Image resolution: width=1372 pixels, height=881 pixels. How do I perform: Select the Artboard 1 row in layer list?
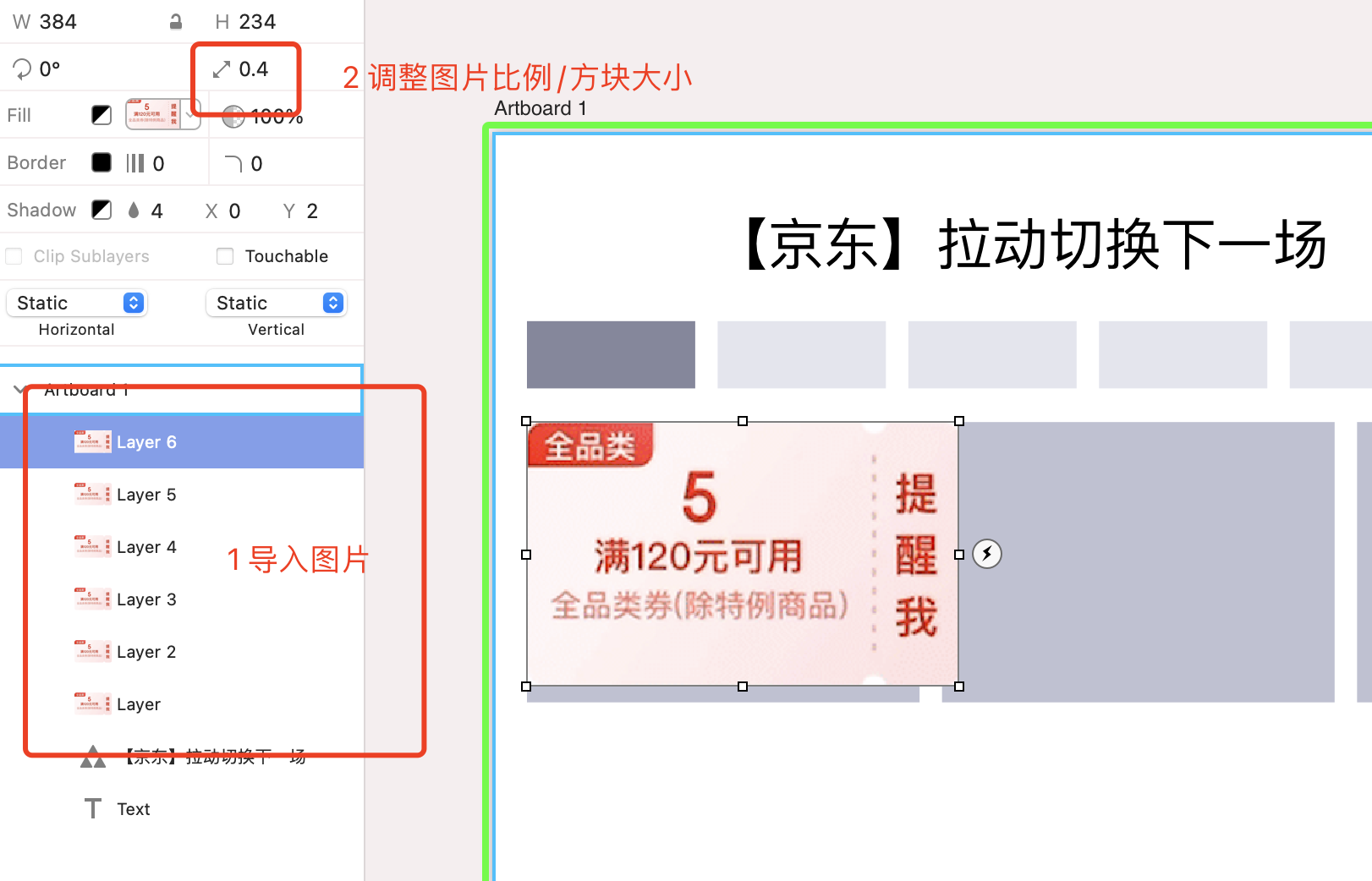[x=182, y=390]
